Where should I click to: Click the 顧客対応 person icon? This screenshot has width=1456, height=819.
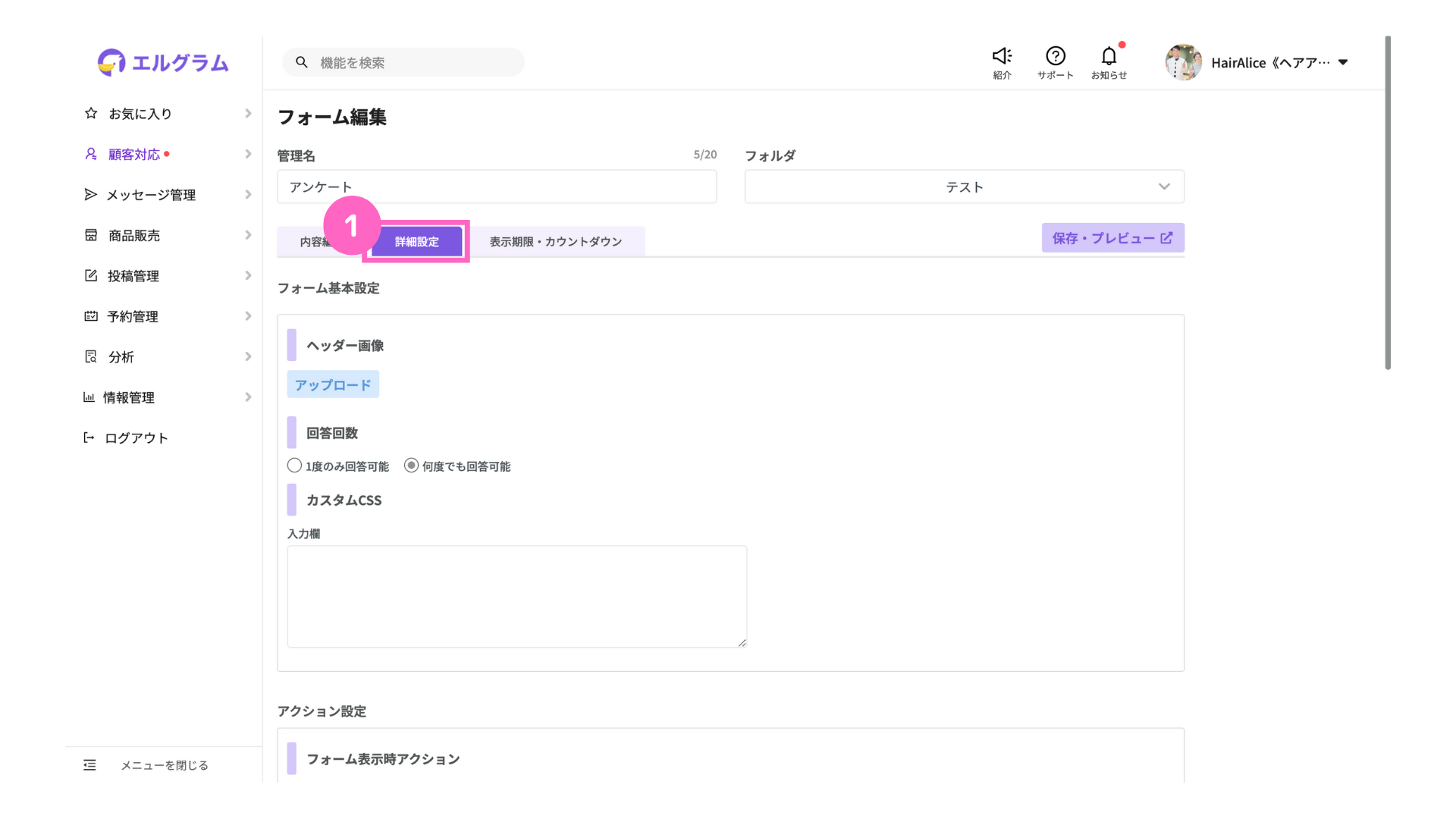point(91,154)
